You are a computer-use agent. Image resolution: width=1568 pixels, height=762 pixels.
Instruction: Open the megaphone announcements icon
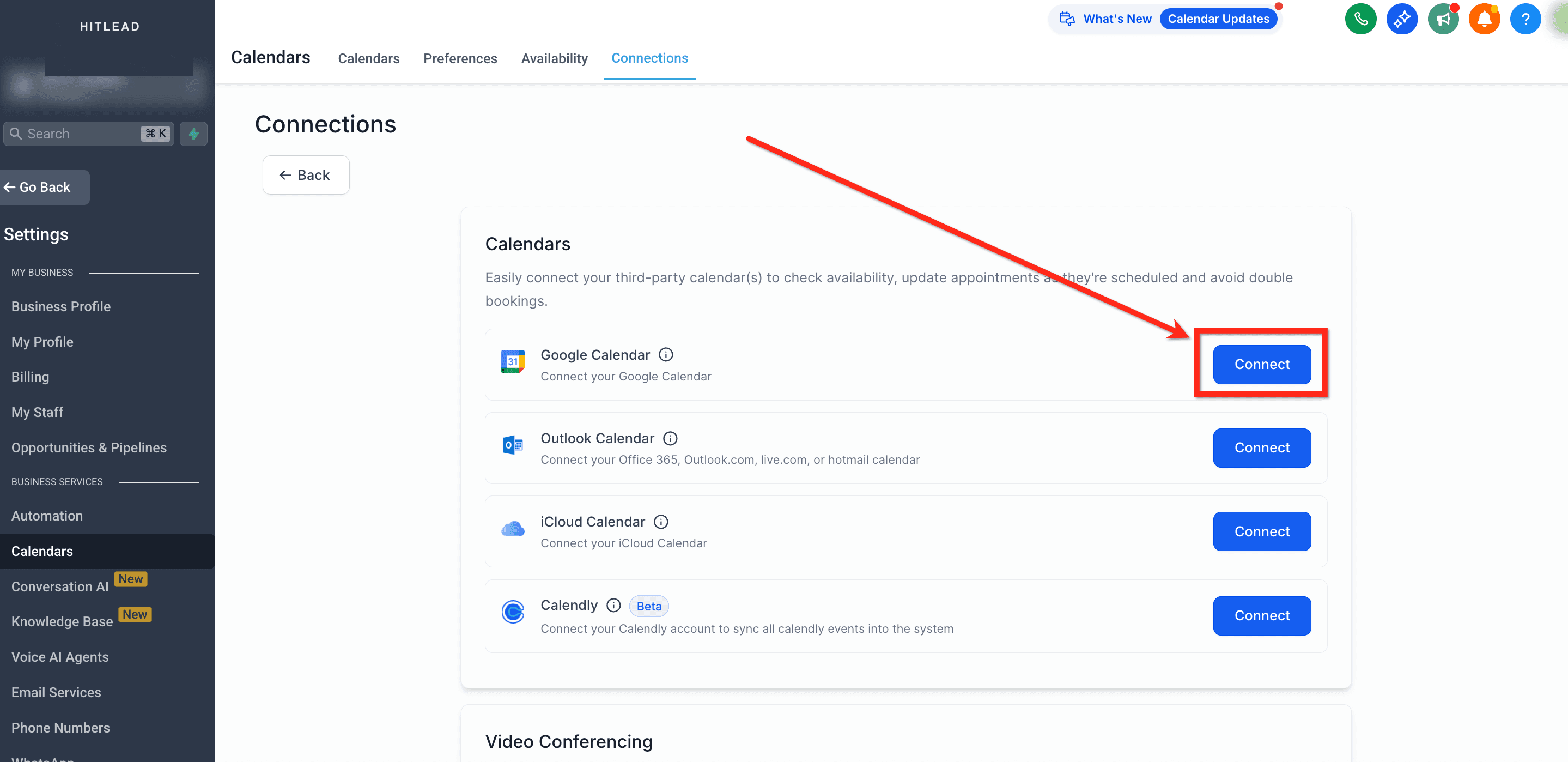pos(1443,19)
